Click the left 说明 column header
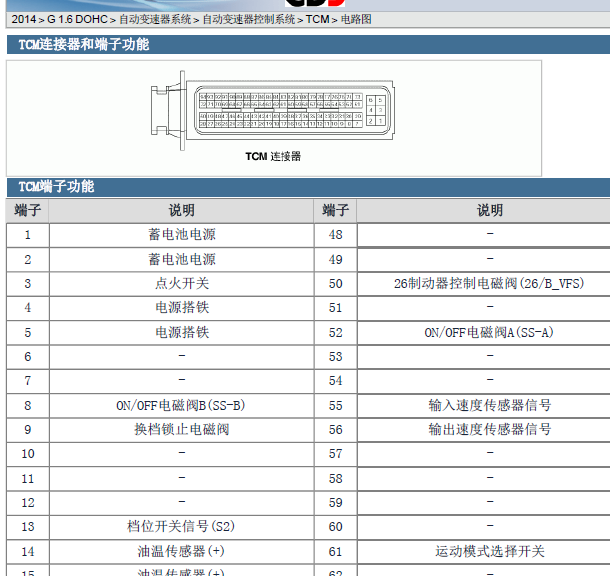 pos(182,211)
